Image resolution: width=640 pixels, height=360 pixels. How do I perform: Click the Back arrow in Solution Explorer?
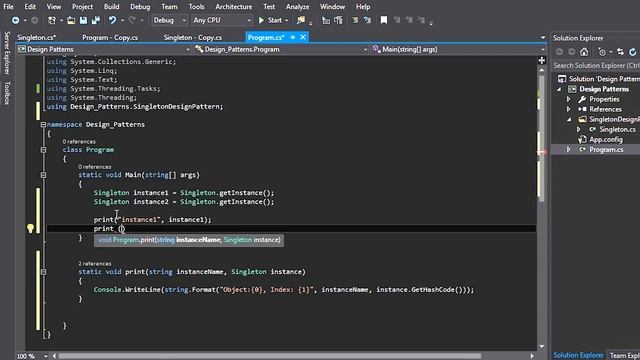pos(559,52)
